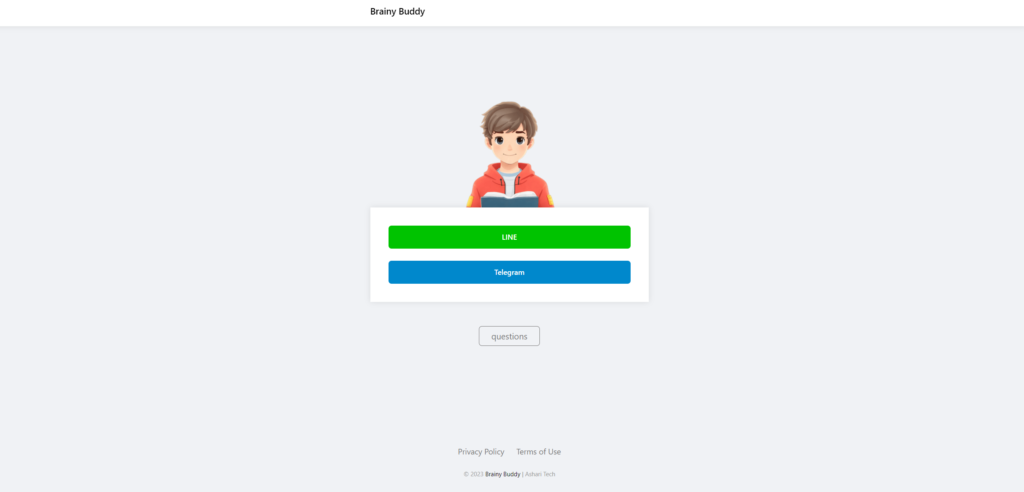Viewport: 1024px width, 492px height.
Task: Click the © 2023 copyright text
Action: pyautogui.click(x=473, y=474)
